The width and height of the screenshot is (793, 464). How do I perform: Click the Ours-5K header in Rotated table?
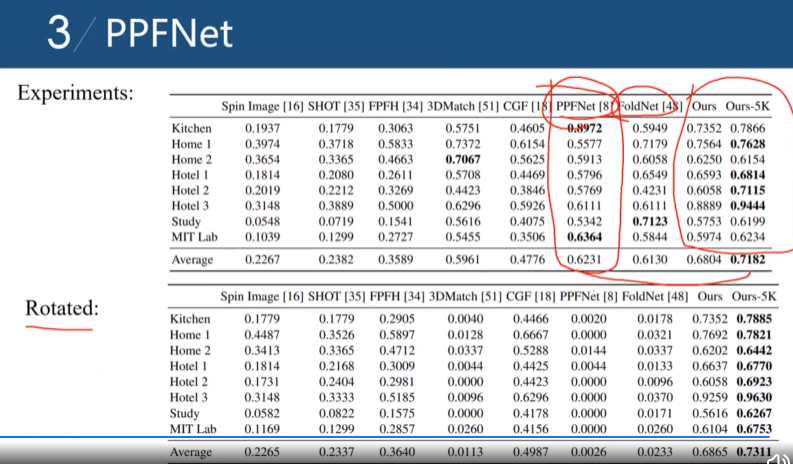[x=754, y=297]
